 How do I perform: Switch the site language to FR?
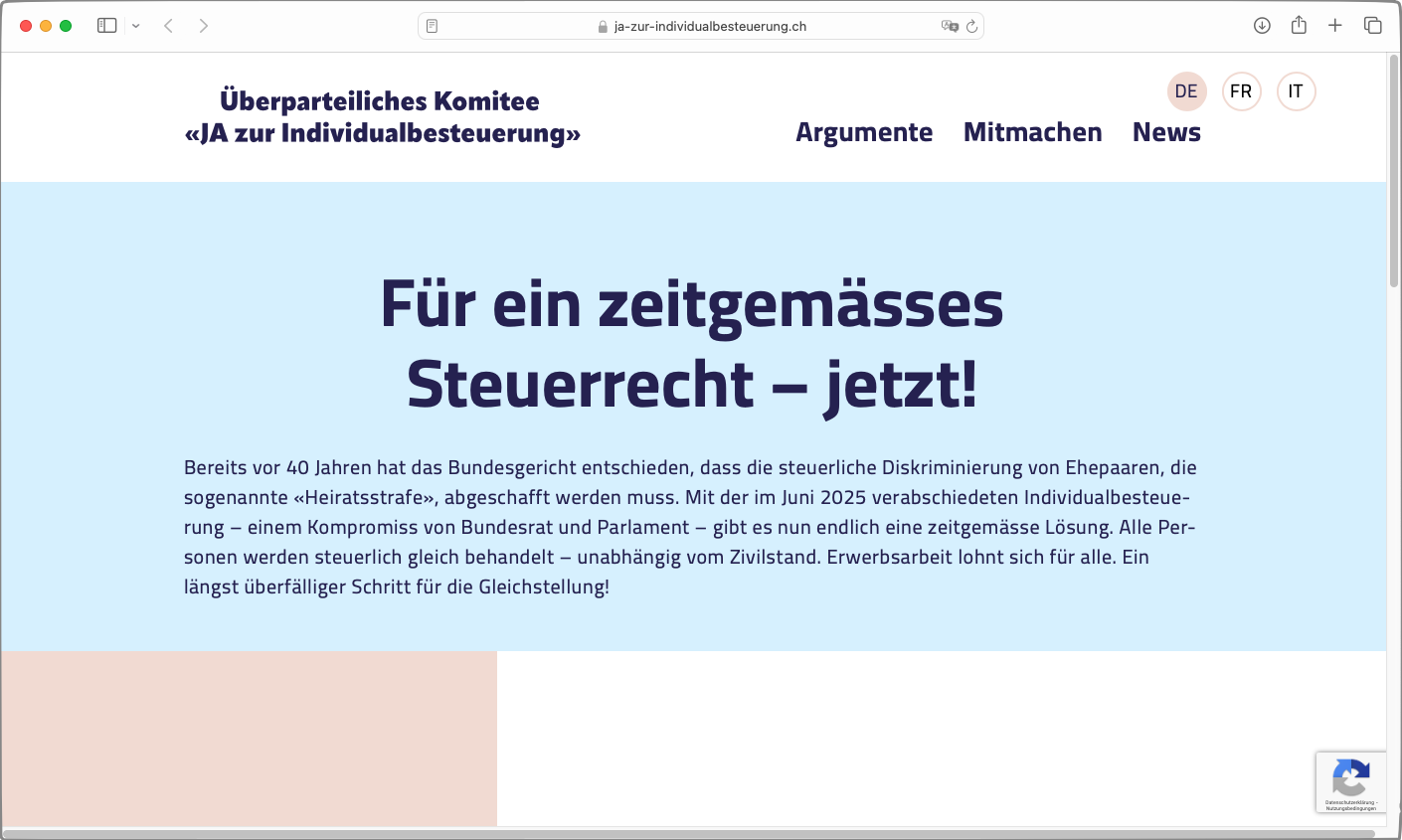[x=1241, y=91]
